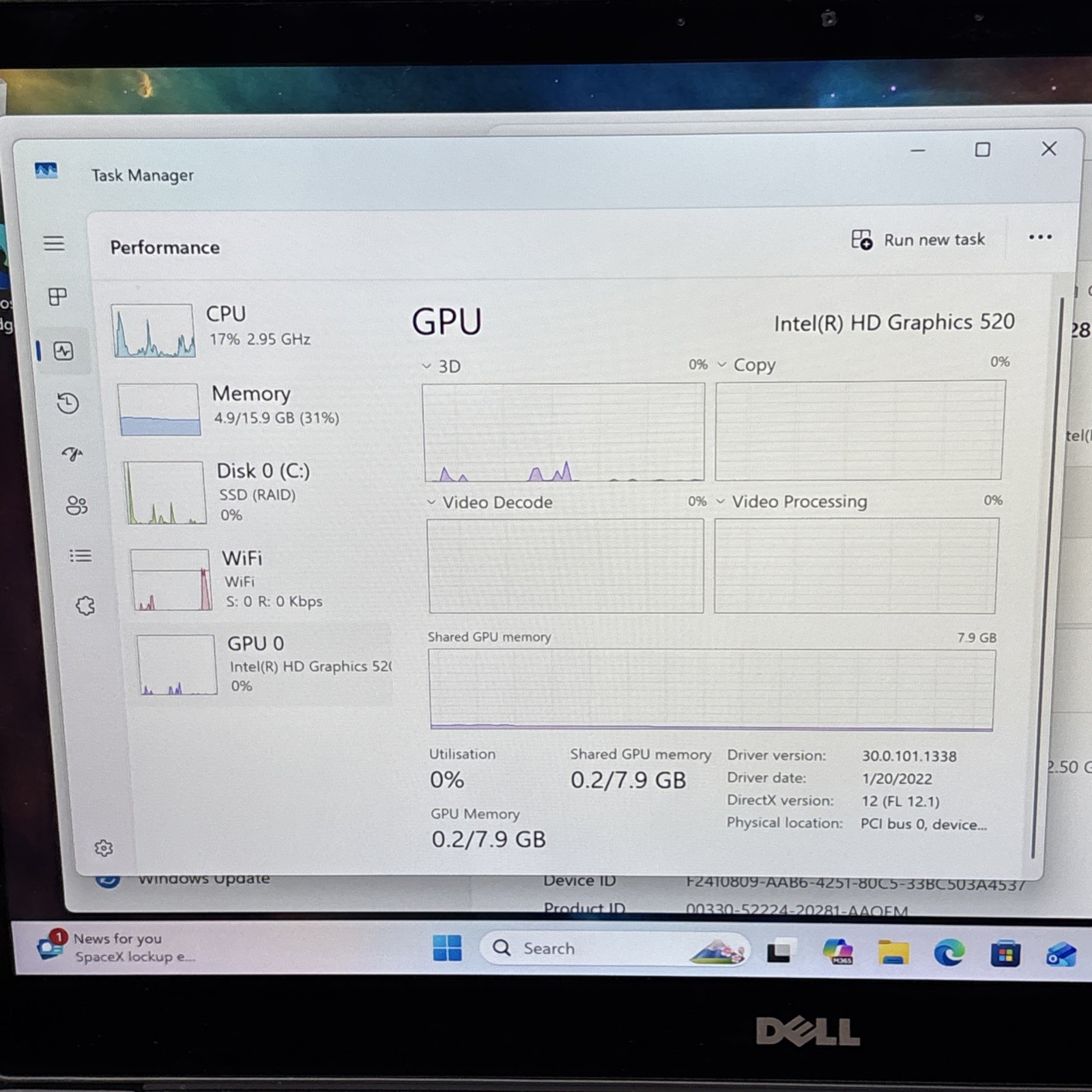Image resolution: width=1092 pixels, height=1092 pixels.
Task: Click the Copy engine graph area
Action: (x=860, y=430)
